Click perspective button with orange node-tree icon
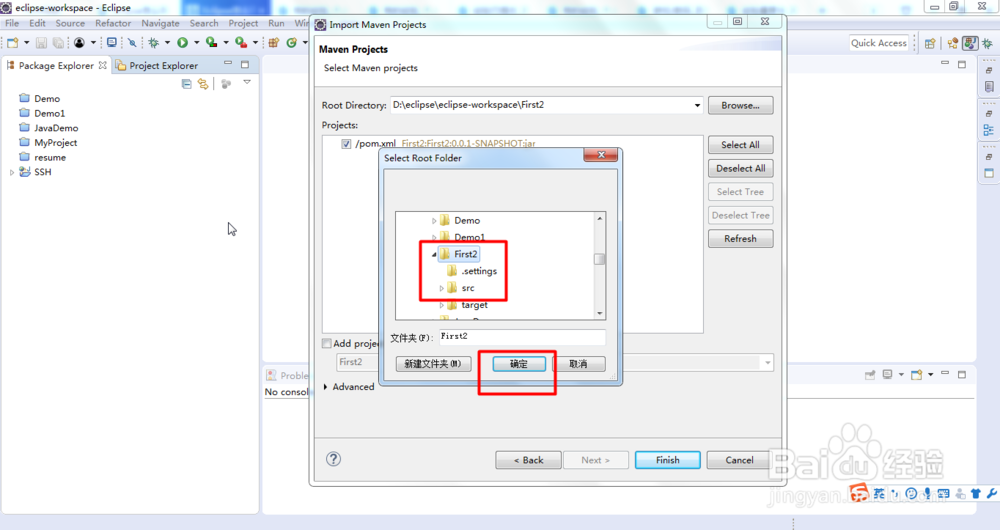 pos(953,43)
